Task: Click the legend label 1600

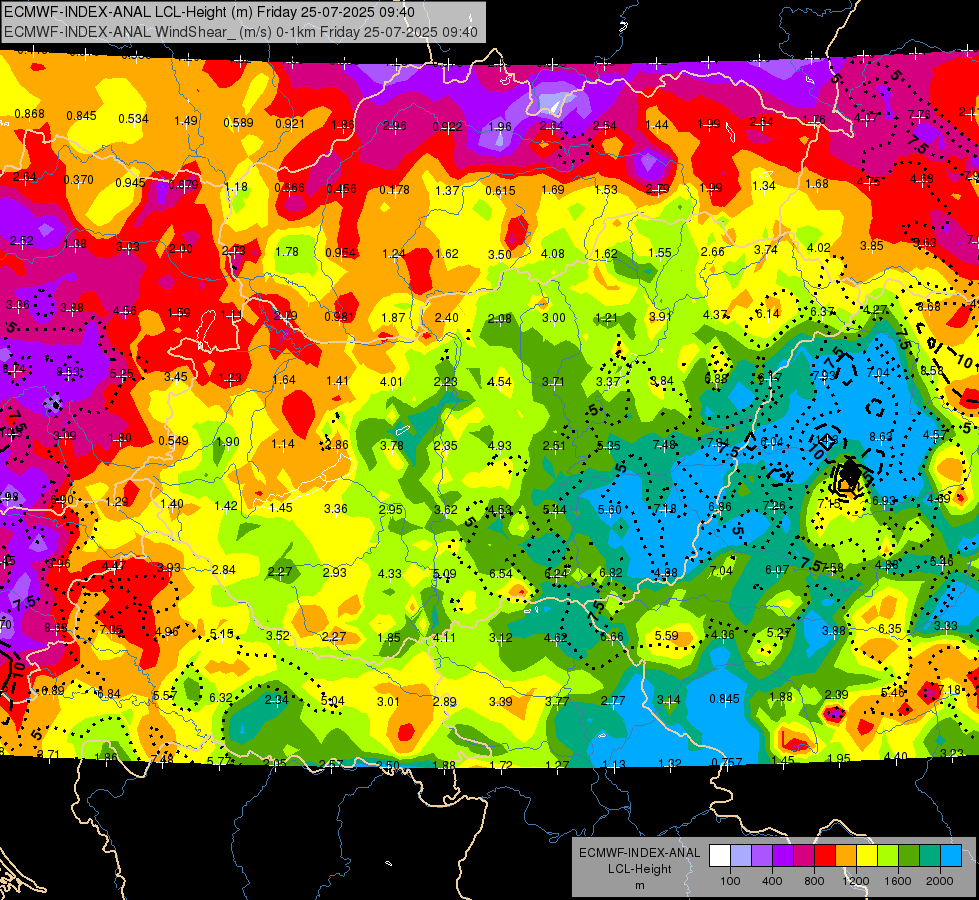Action: (898, 881)
